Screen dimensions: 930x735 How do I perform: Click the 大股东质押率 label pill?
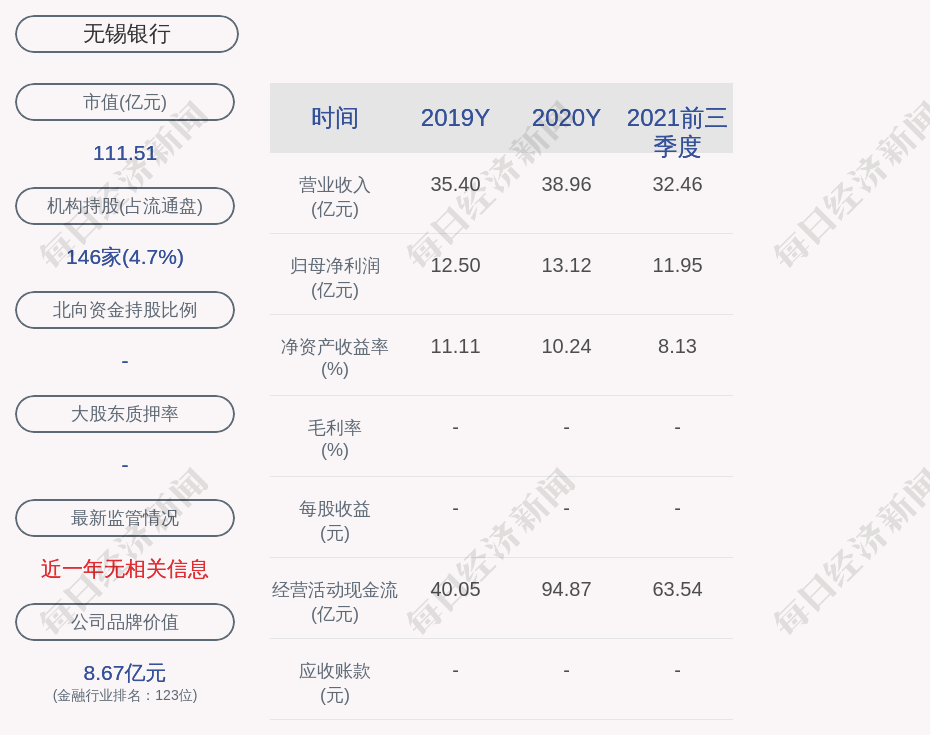click(125, 413)
